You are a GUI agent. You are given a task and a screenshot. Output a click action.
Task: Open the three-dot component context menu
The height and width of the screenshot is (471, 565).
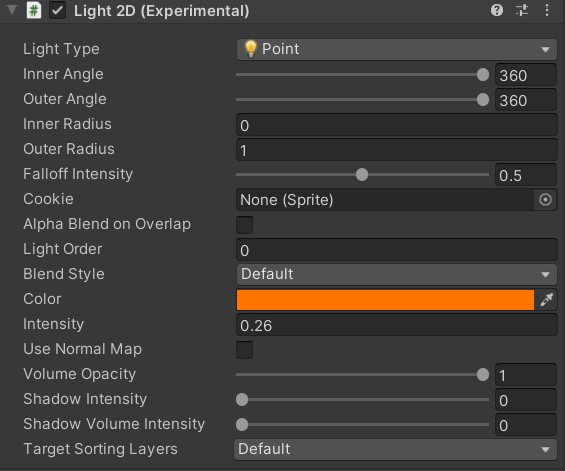coord(547,10)
